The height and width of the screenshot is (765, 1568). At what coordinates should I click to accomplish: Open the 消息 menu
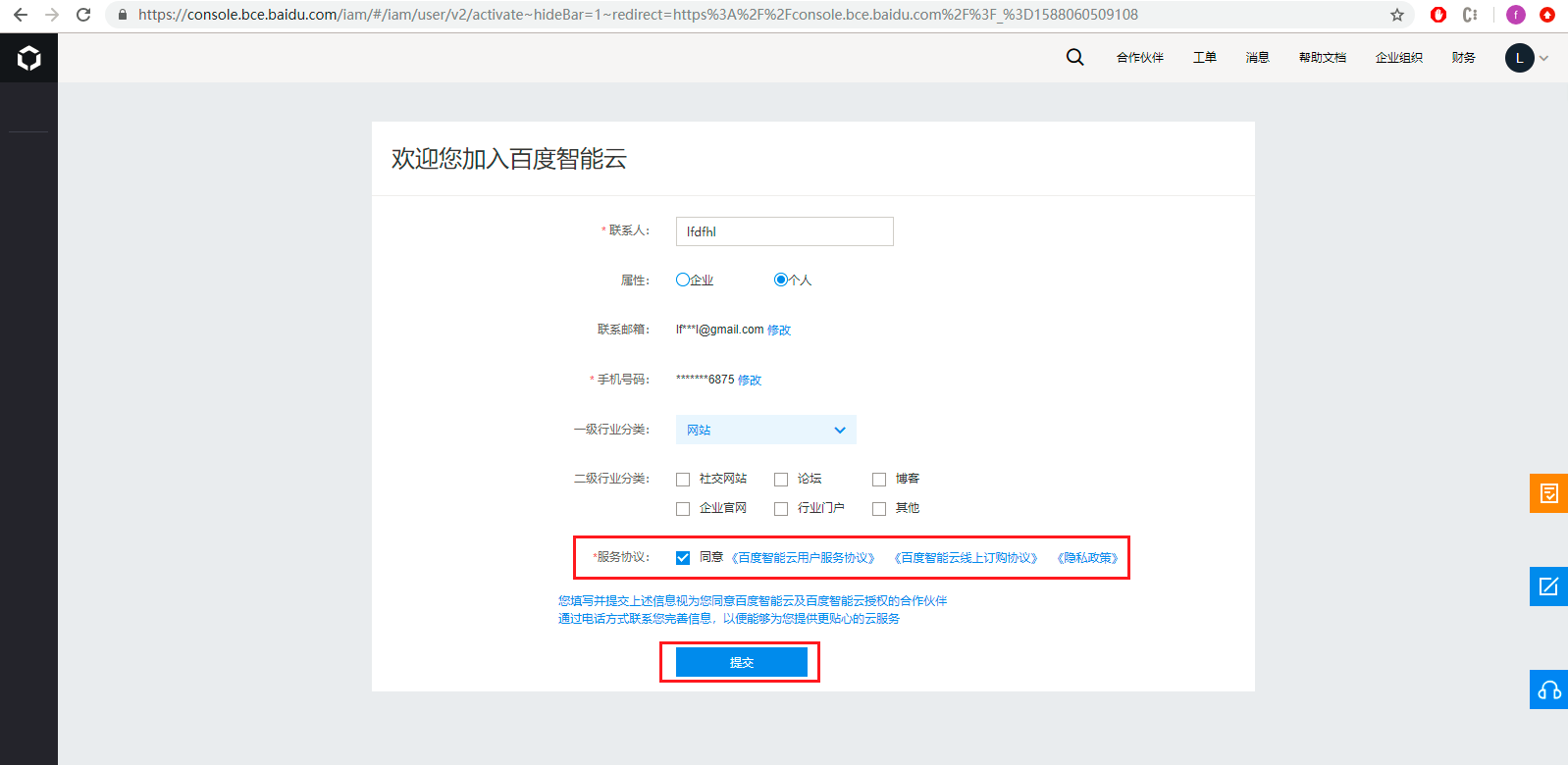pyautogui.click(x=1258, y=58)
